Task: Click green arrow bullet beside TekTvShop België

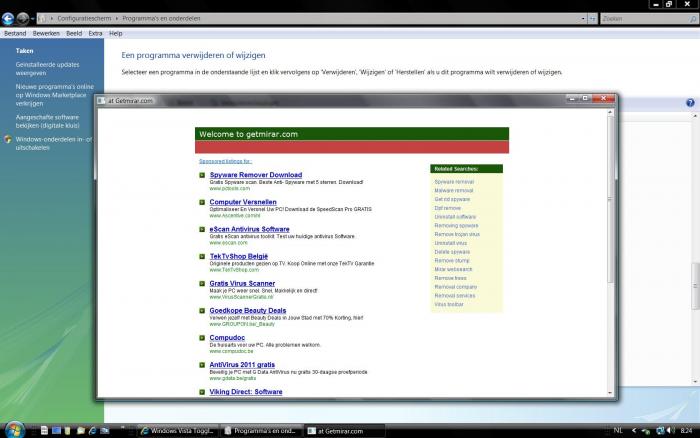Action: pyautogui.click(x=202, y=257)
